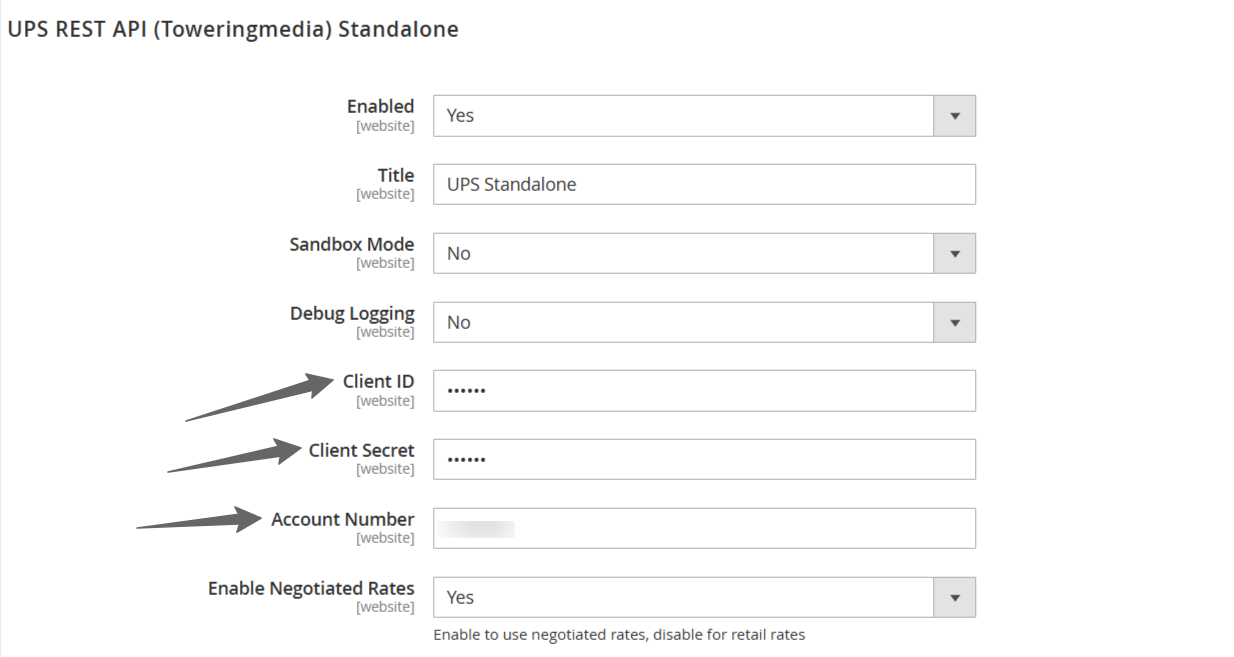Screen dimensions: 1234x657
Task: Focus the Client Secret password field
Action: [x=704, y=460]
